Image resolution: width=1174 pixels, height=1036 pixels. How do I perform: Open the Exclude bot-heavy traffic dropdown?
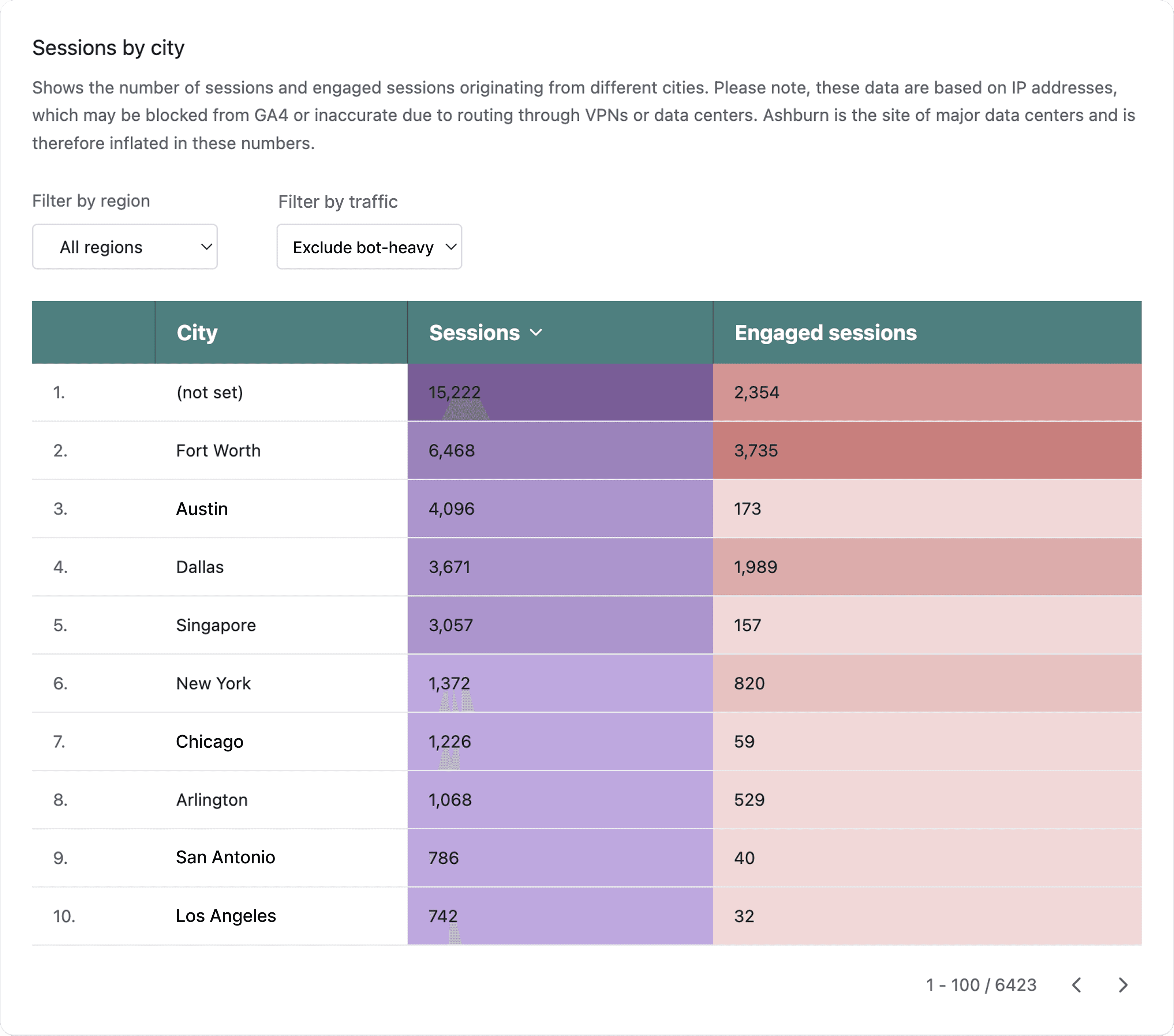pos(369,247)
